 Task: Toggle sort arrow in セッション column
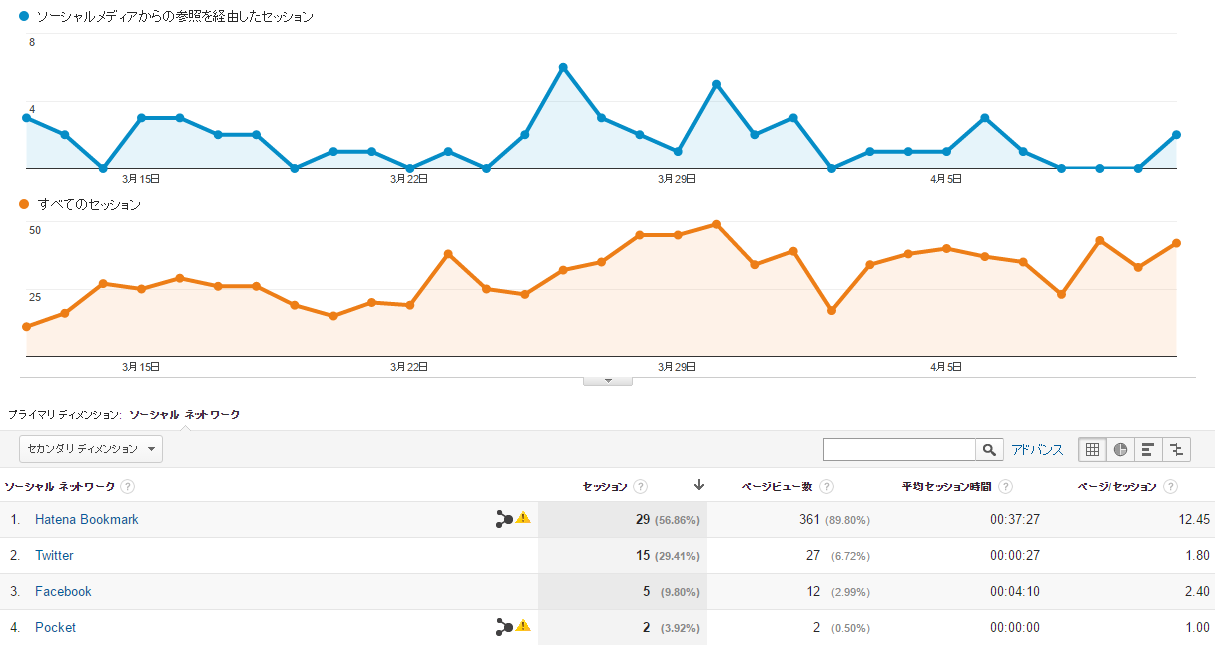698,486
